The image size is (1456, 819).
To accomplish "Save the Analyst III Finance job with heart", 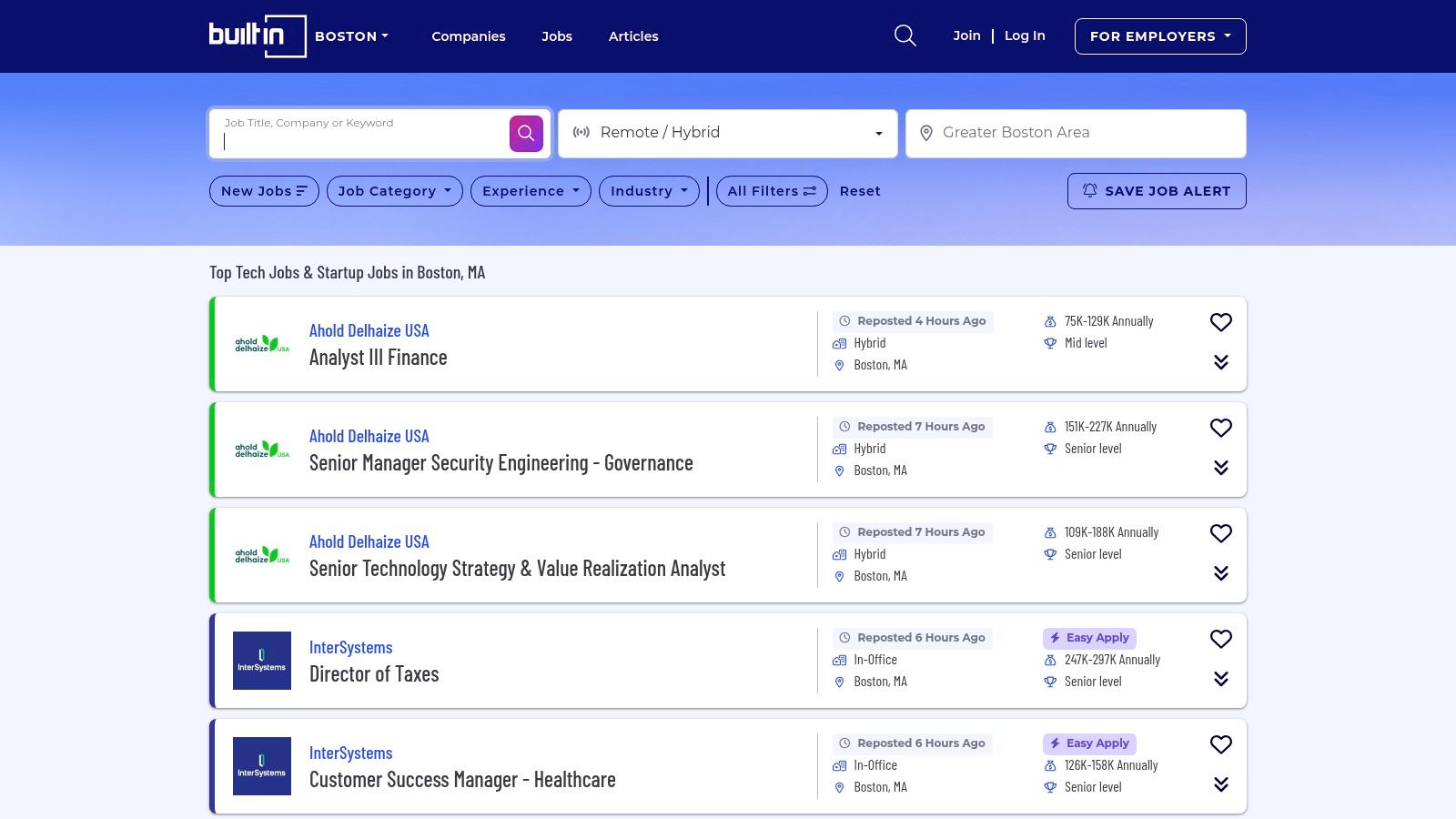I will point(1221,322).
